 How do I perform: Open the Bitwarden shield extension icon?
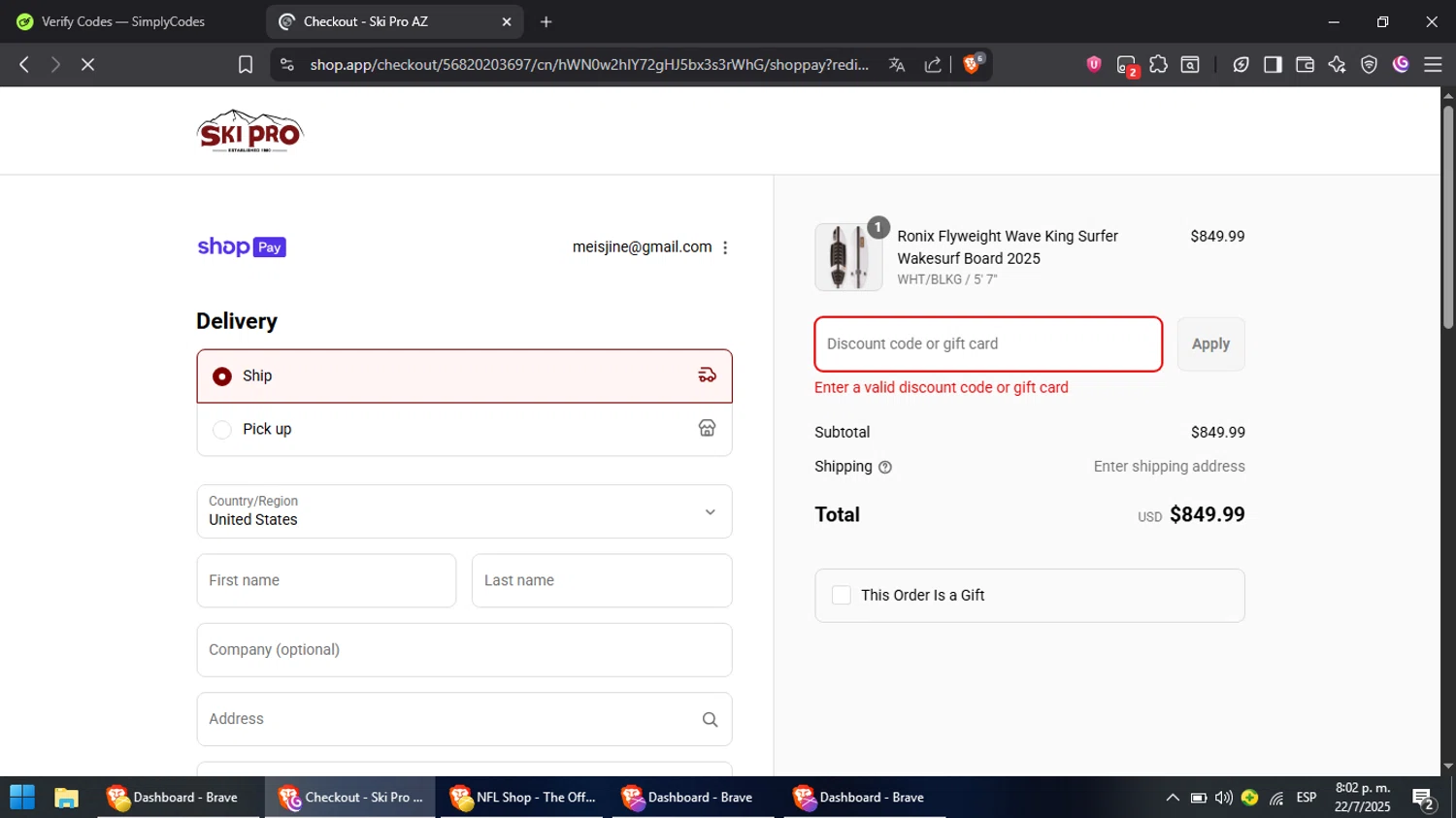1094,64
